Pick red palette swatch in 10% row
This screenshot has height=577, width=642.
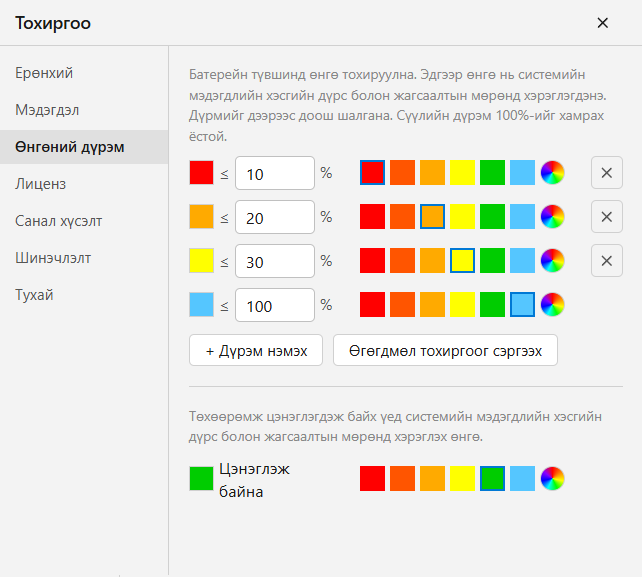point(372,173)
